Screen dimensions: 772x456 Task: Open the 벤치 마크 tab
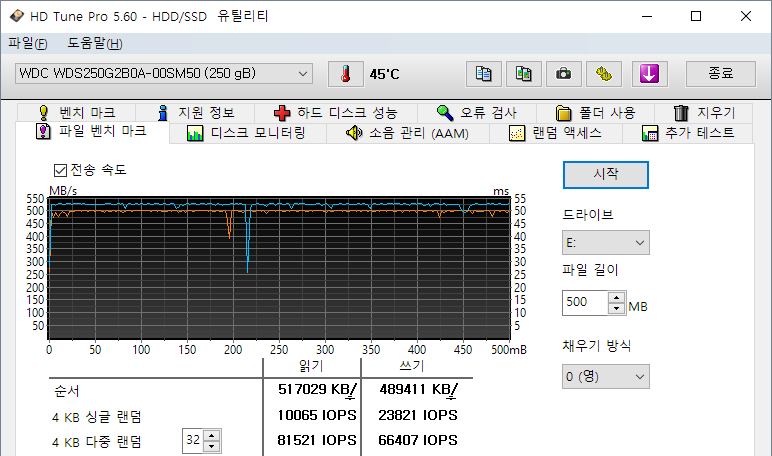[x=76, y=113]
